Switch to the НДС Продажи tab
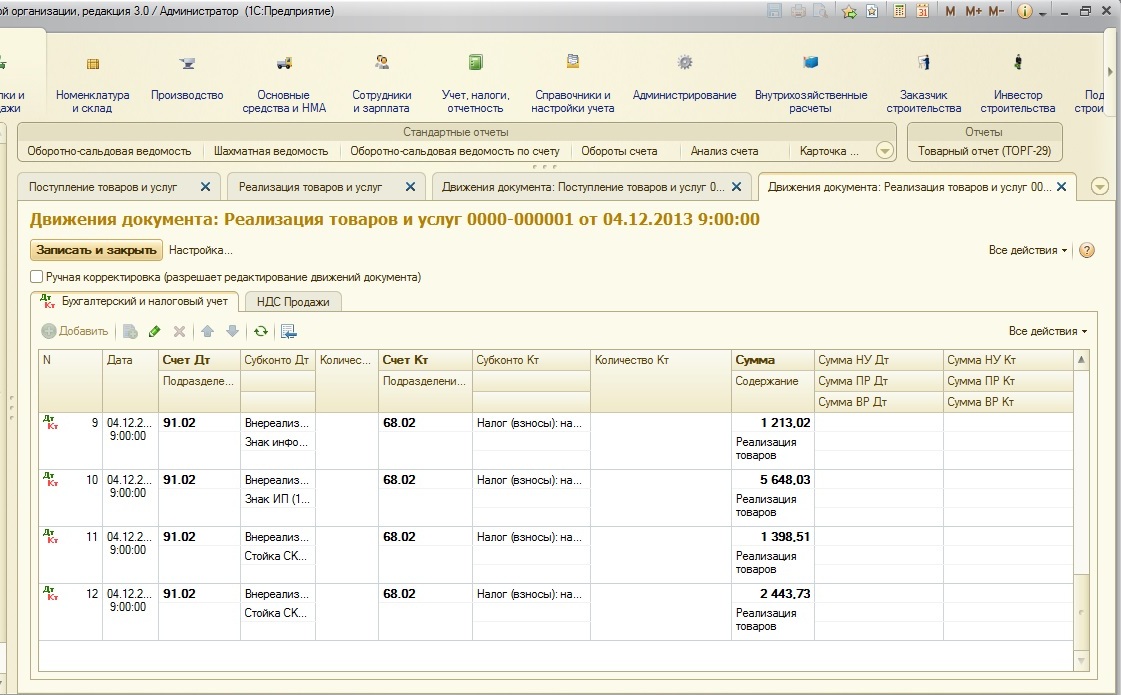The image size is (1121, 695). click(293, 301)
